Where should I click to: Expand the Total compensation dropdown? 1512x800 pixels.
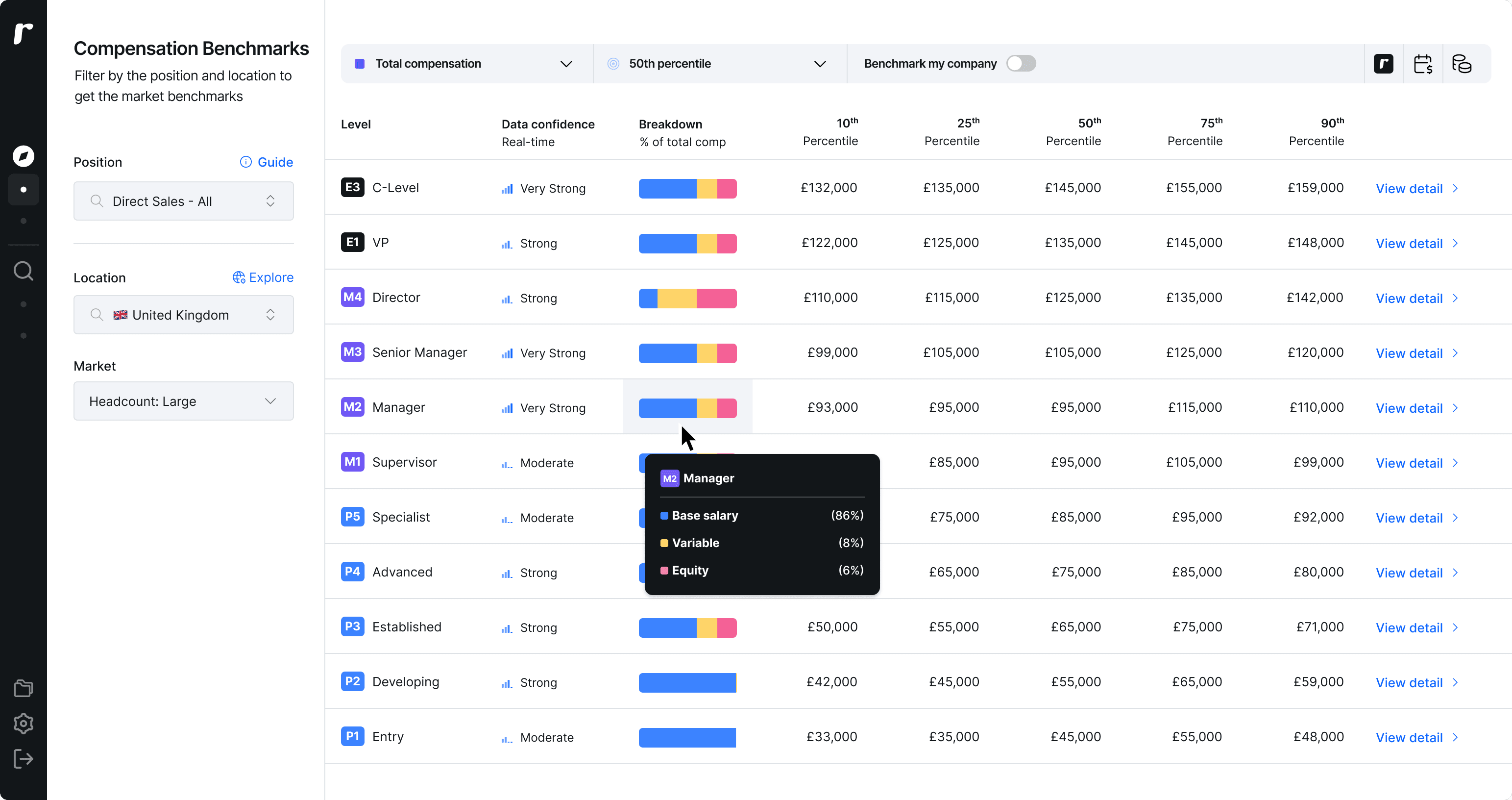463,63
